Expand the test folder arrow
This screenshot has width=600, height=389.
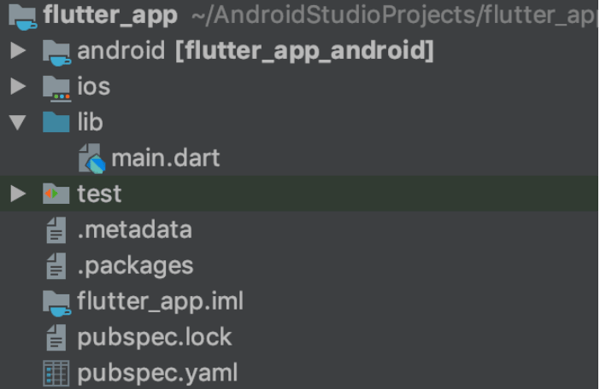click(18, 194)
